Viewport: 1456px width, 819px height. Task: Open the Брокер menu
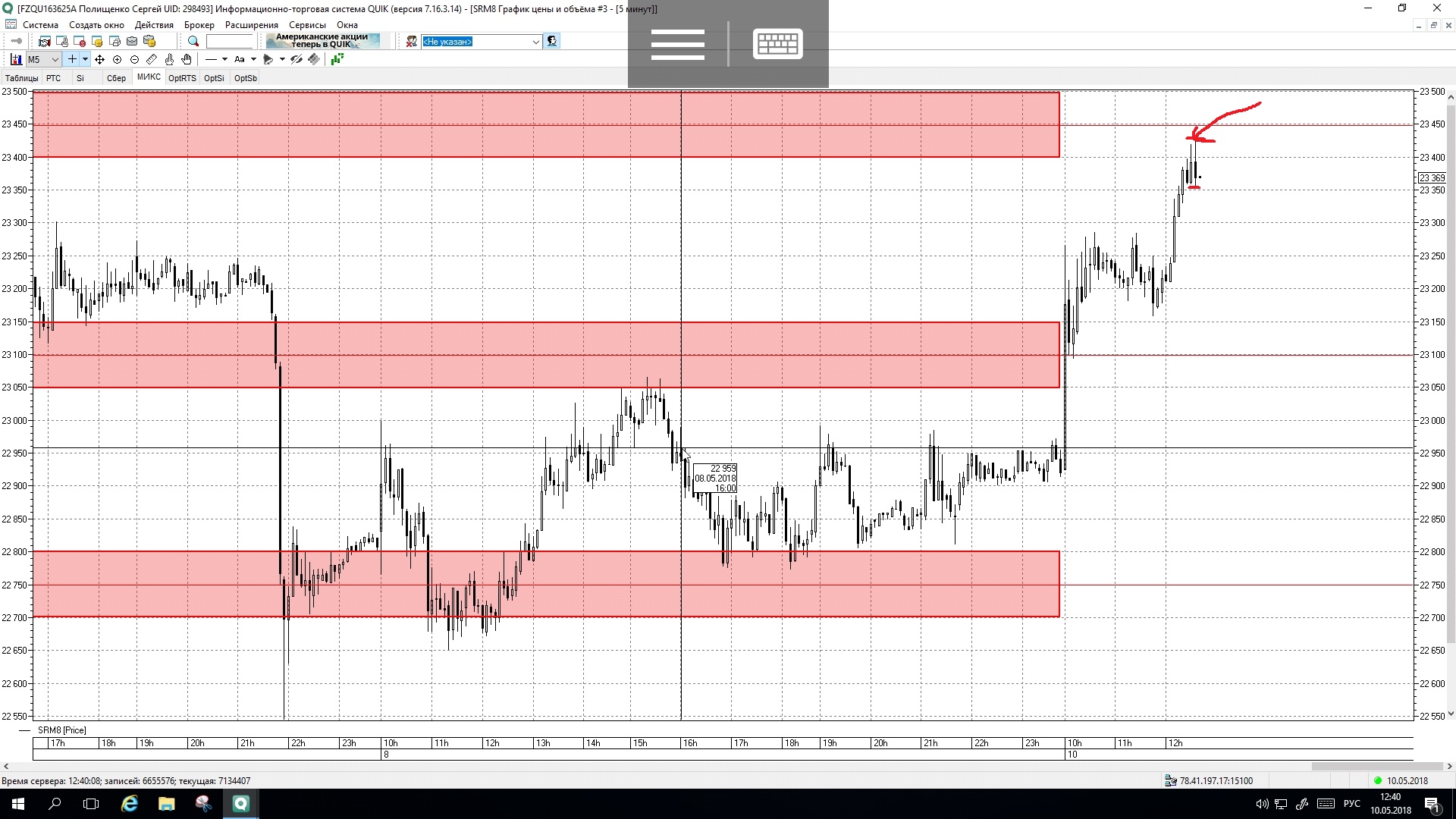click(199, 25)
